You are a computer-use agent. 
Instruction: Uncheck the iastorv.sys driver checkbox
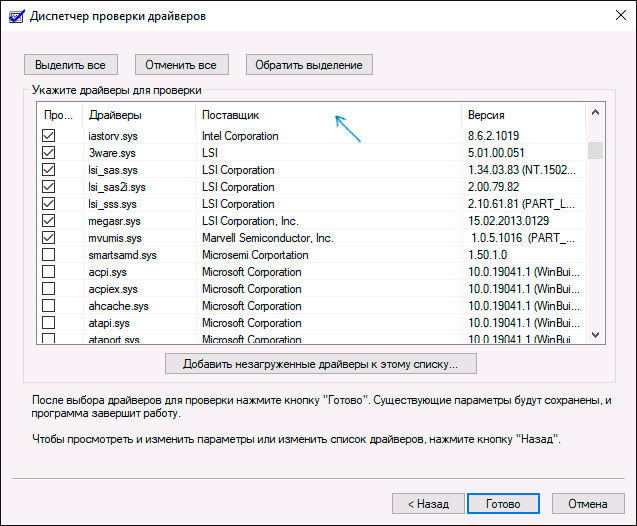tap(49, 135)
